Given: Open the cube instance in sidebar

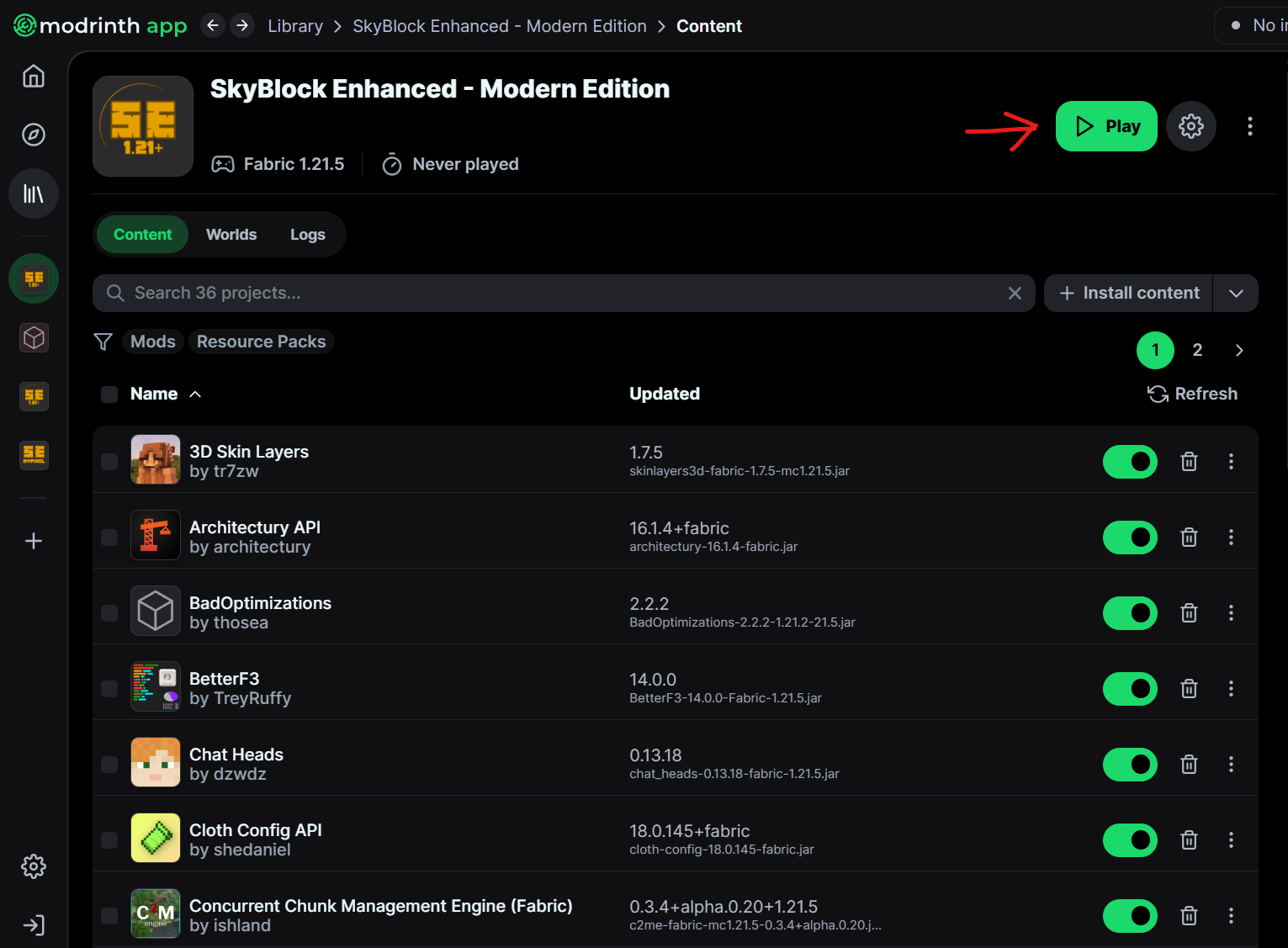Looking at the screenshot, I should 34,337.
